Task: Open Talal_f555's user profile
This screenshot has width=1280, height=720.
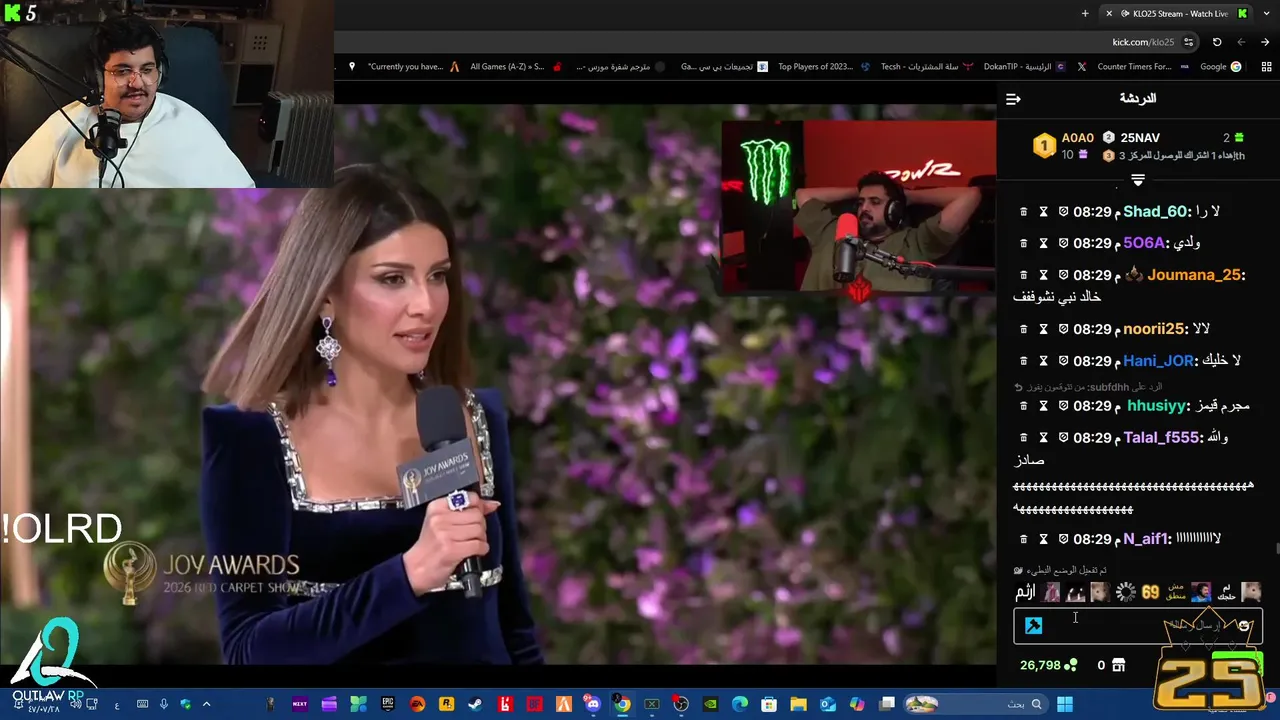Action: (x=1161, y=438)
